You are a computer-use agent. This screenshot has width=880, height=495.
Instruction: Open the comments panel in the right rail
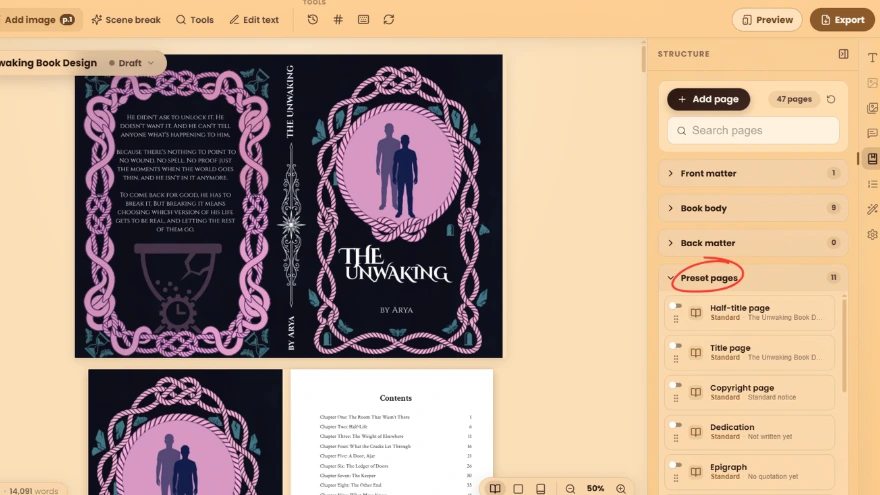coord(872,133)
